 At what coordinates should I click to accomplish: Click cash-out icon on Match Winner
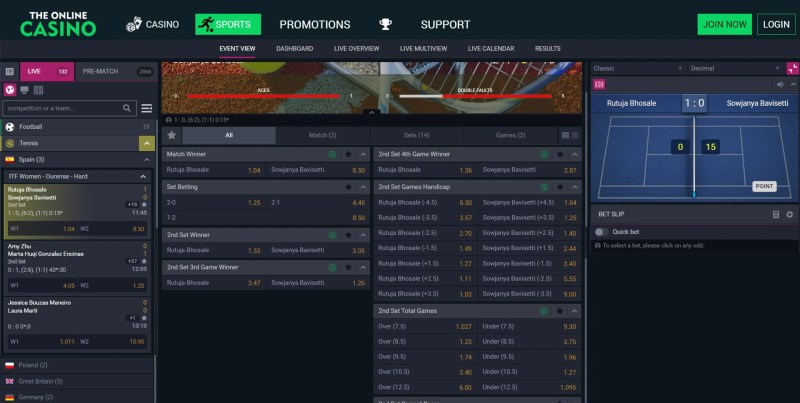(x=332, y=154)
